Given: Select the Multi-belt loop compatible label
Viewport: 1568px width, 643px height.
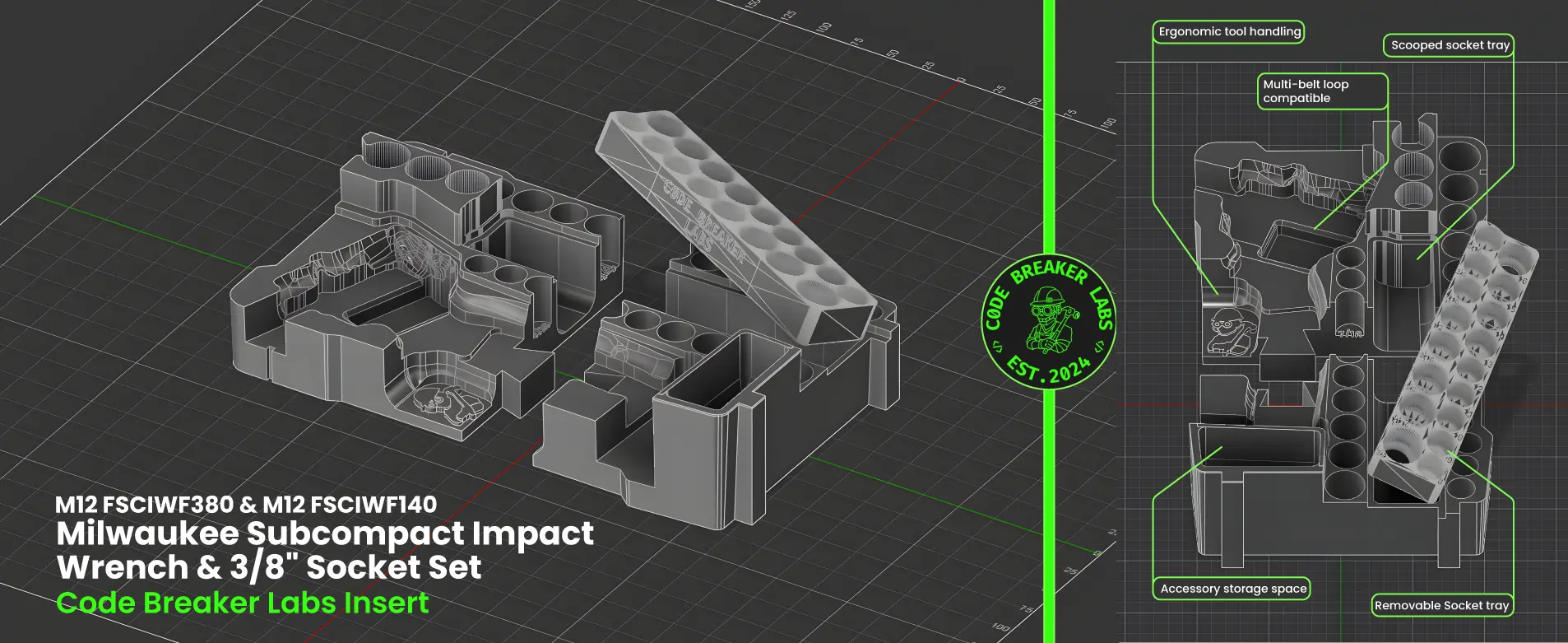Looking at the screenshot, I should (x=1321, y=91).
